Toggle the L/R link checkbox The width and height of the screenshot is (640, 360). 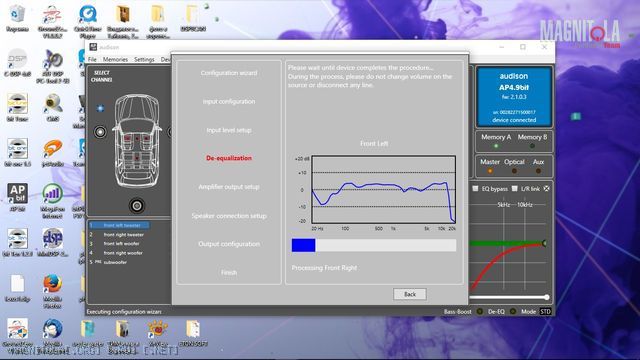515,189
